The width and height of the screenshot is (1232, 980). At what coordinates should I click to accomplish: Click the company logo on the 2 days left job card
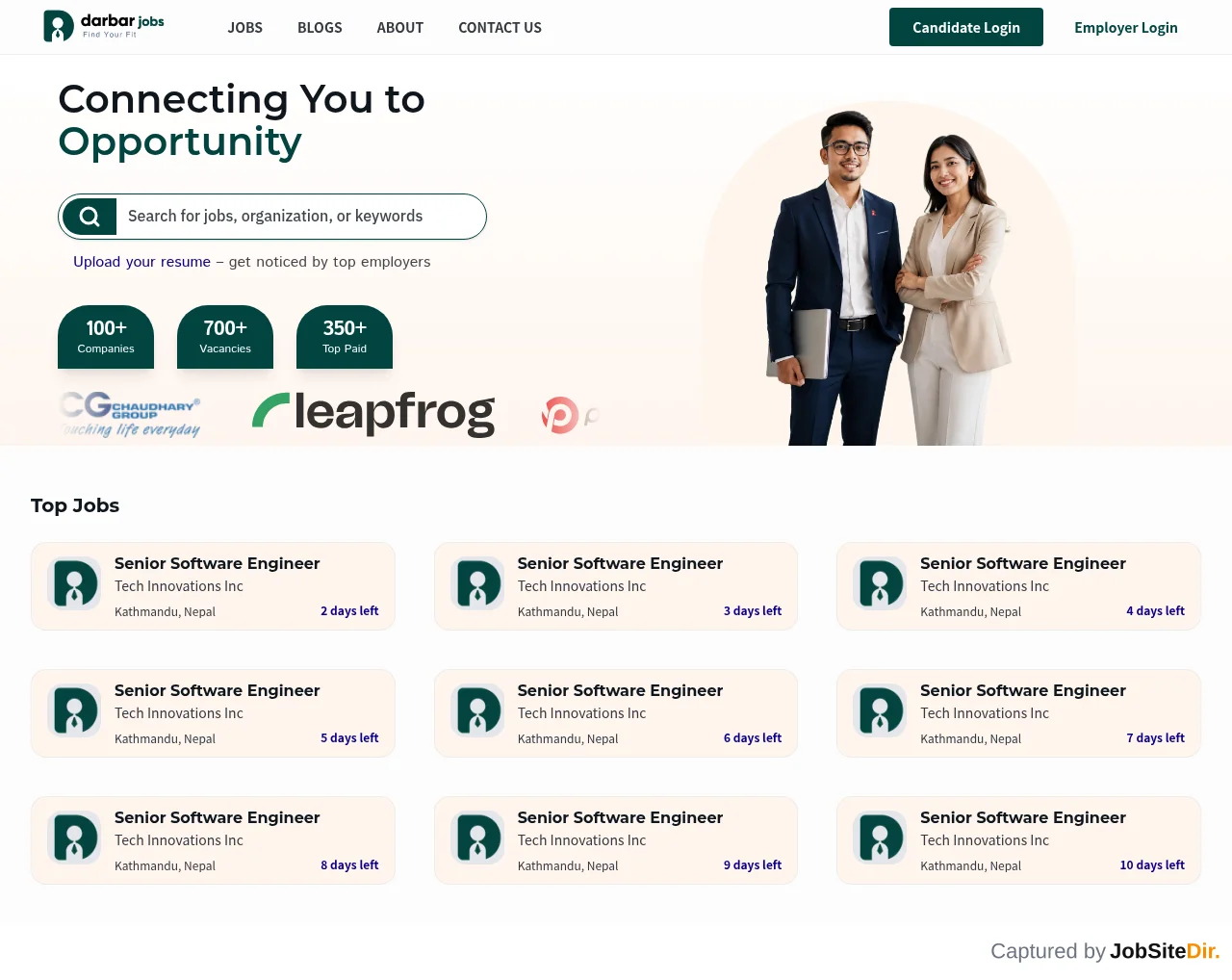click(x=75, y=583)
